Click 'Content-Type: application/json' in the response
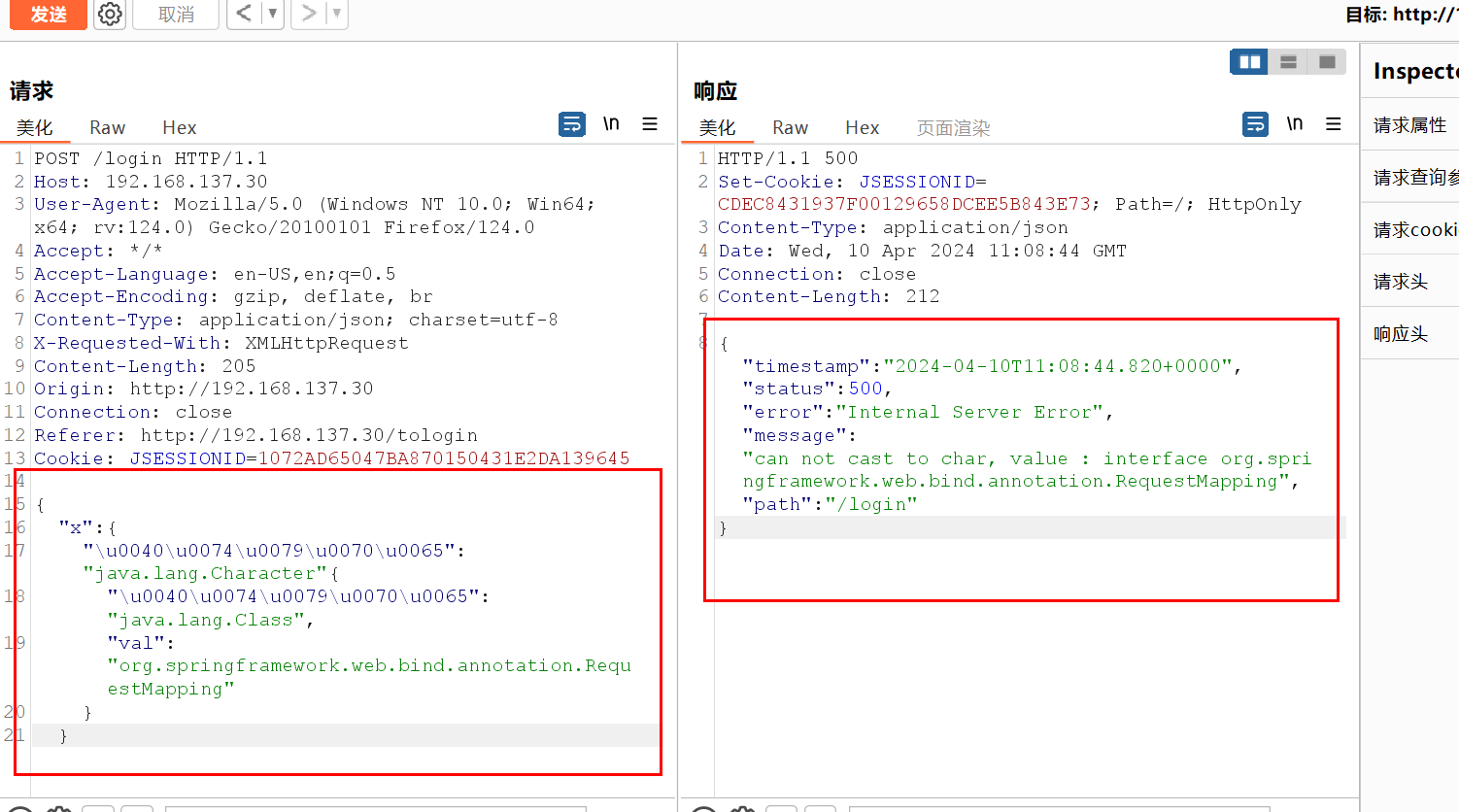Viewport: 1459px width, 812px height. pyautogui.click(x=893, y=227)
